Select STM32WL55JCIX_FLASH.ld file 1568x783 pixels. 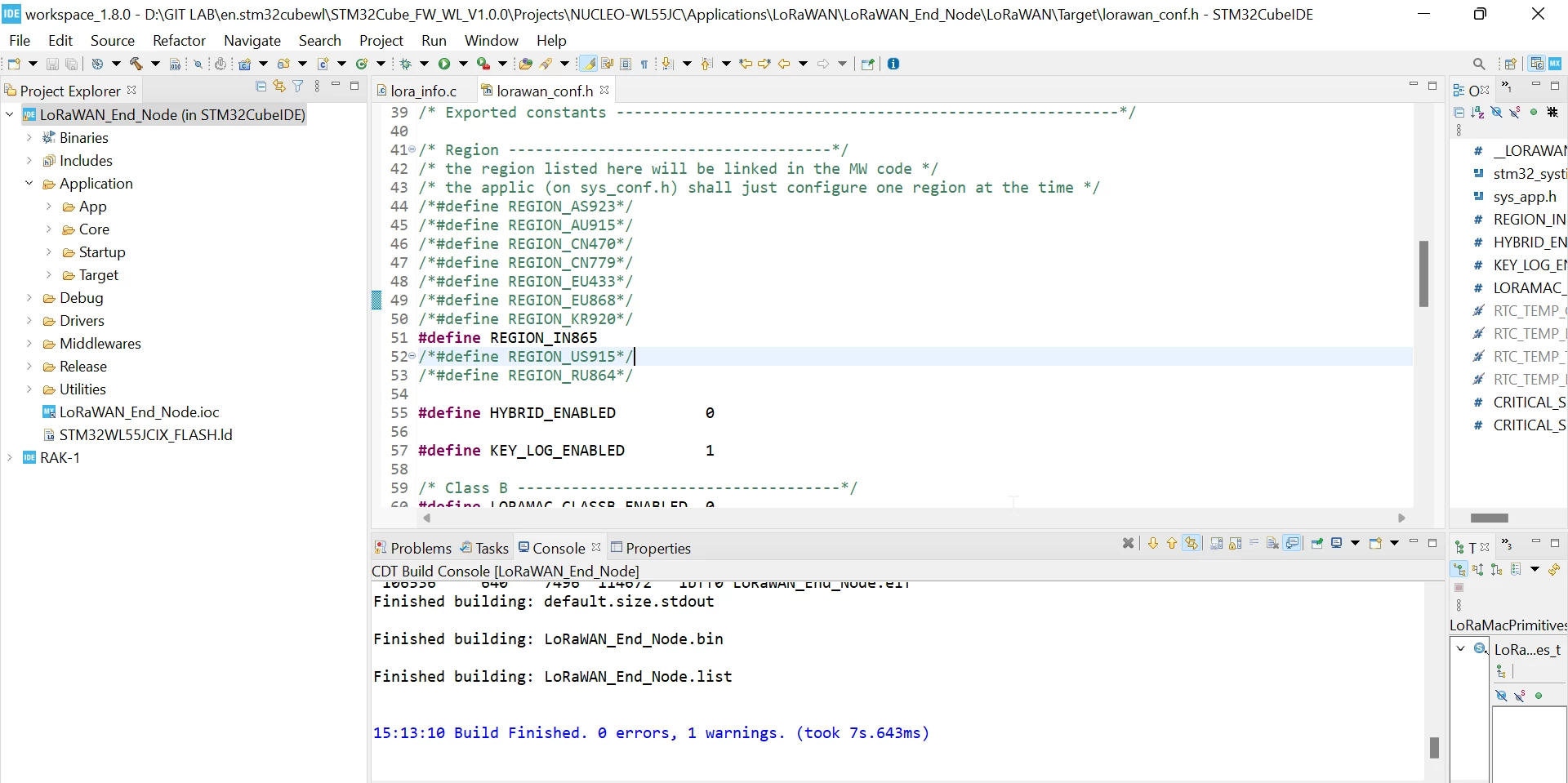point(137,435)
